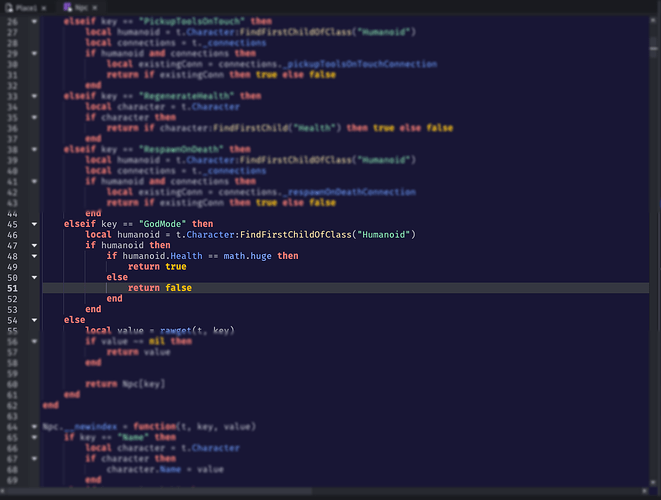Click FindFirstChildOfClass on line 46
661x500 pixels.
(x=296, y=234)
